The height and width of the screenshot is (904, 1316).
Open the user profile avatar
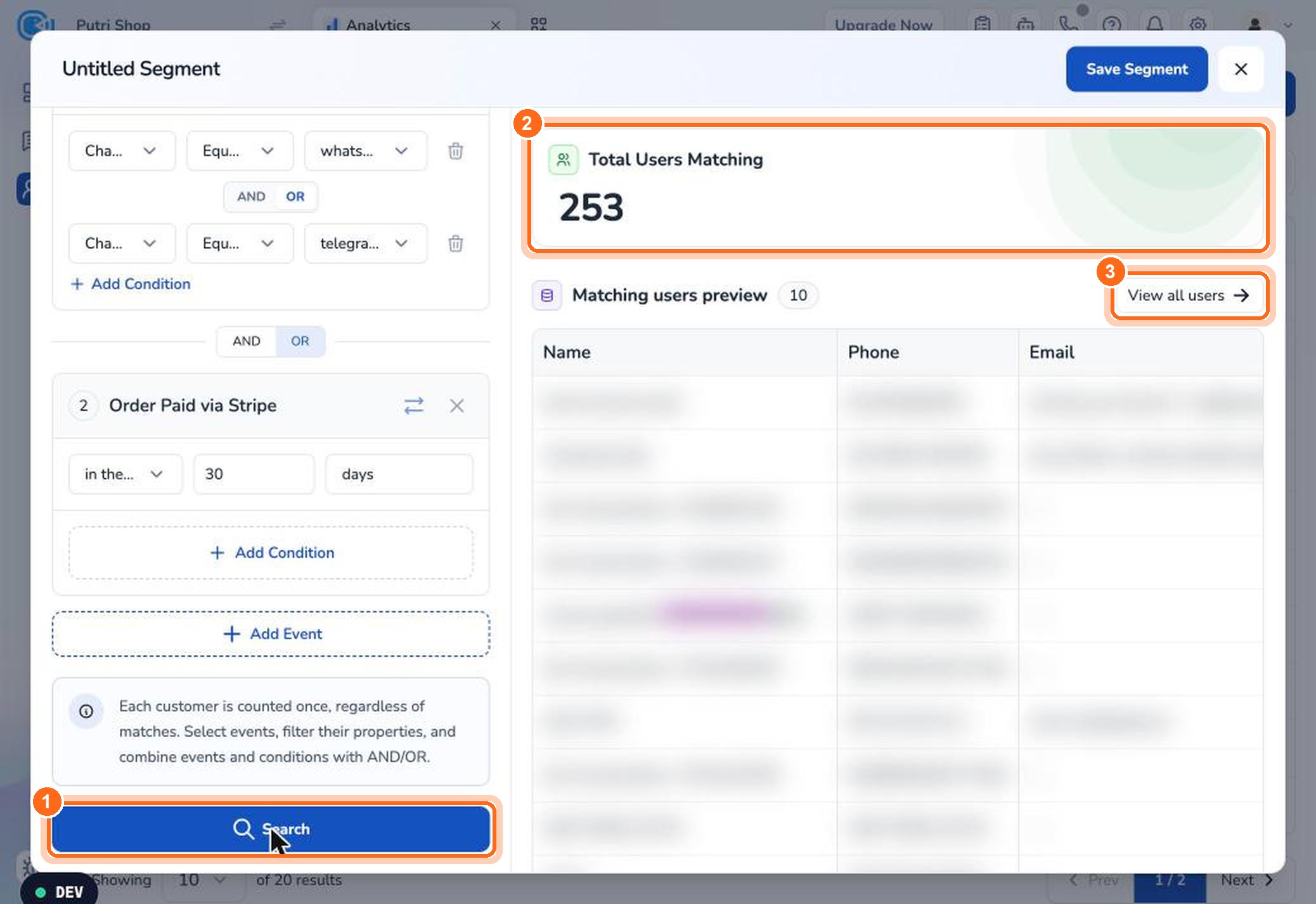point(1254,25)
